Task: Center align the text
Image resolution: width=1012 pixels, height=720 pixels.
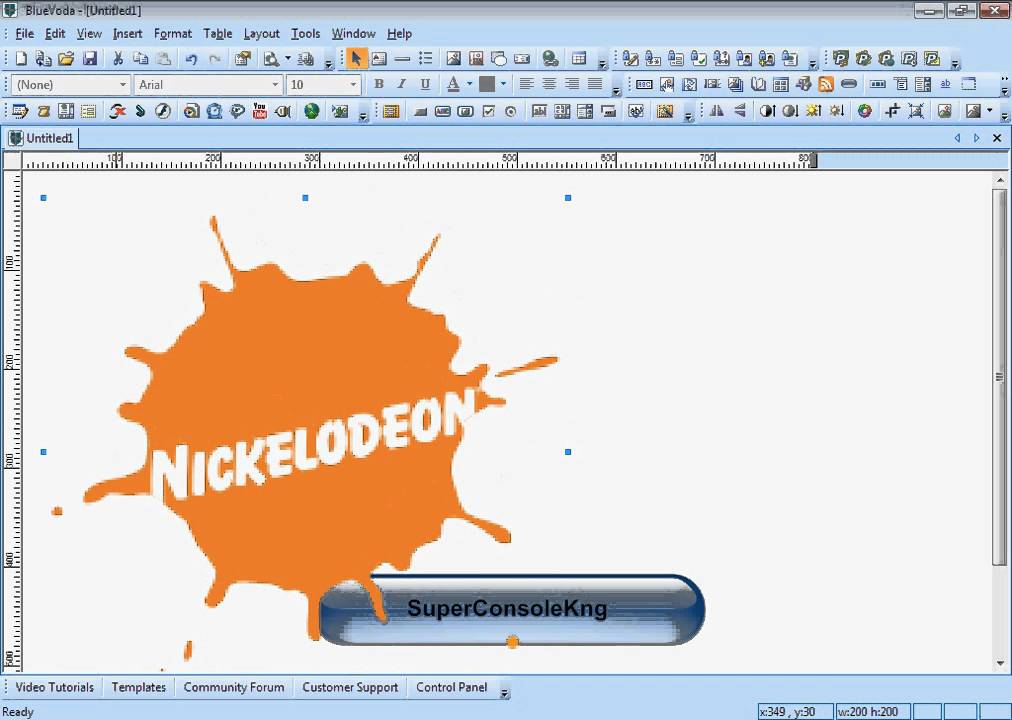Action: [549, 85]
